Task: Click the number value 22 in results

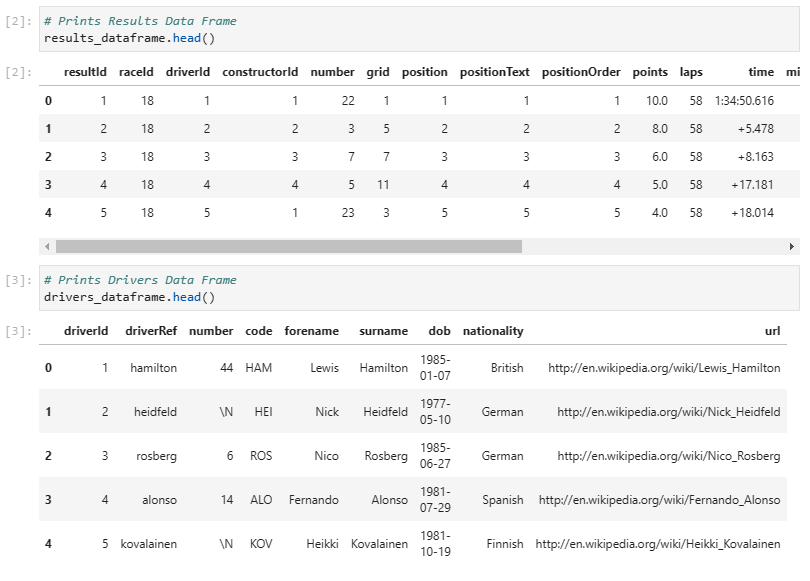Action: tap(348, 101)
